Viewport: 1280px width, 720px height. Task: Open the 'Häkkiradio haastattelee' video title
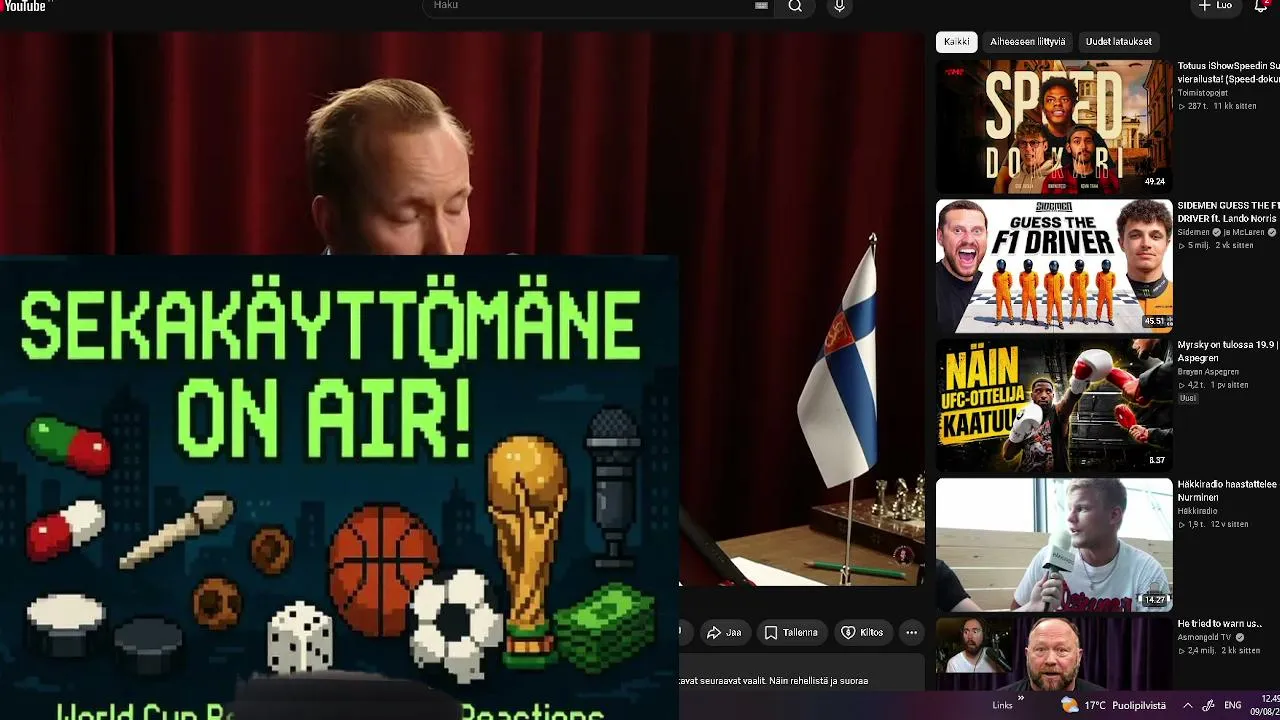(1228, 490)
